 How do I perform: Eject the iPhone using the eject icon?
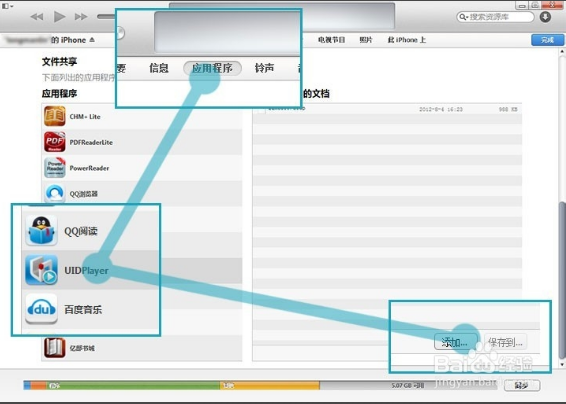click(92, 40)
